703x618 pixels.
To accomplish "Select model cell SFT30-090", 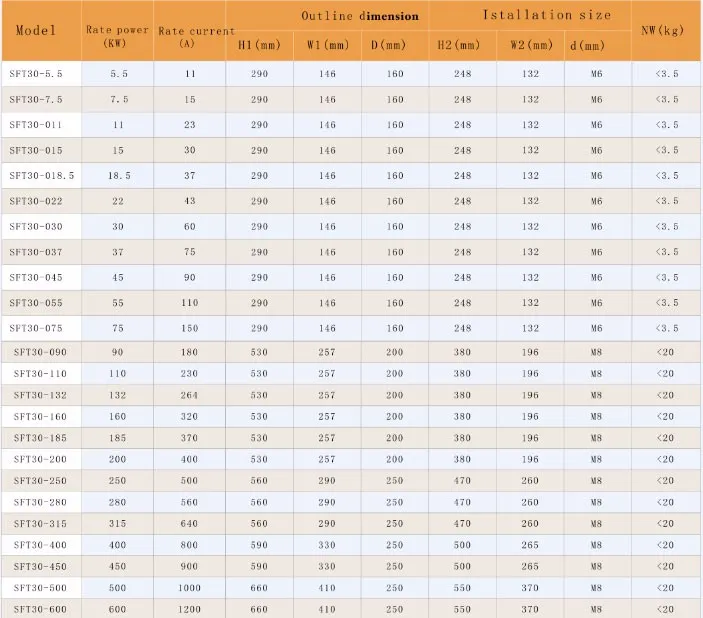I will [x=40, y=352].
